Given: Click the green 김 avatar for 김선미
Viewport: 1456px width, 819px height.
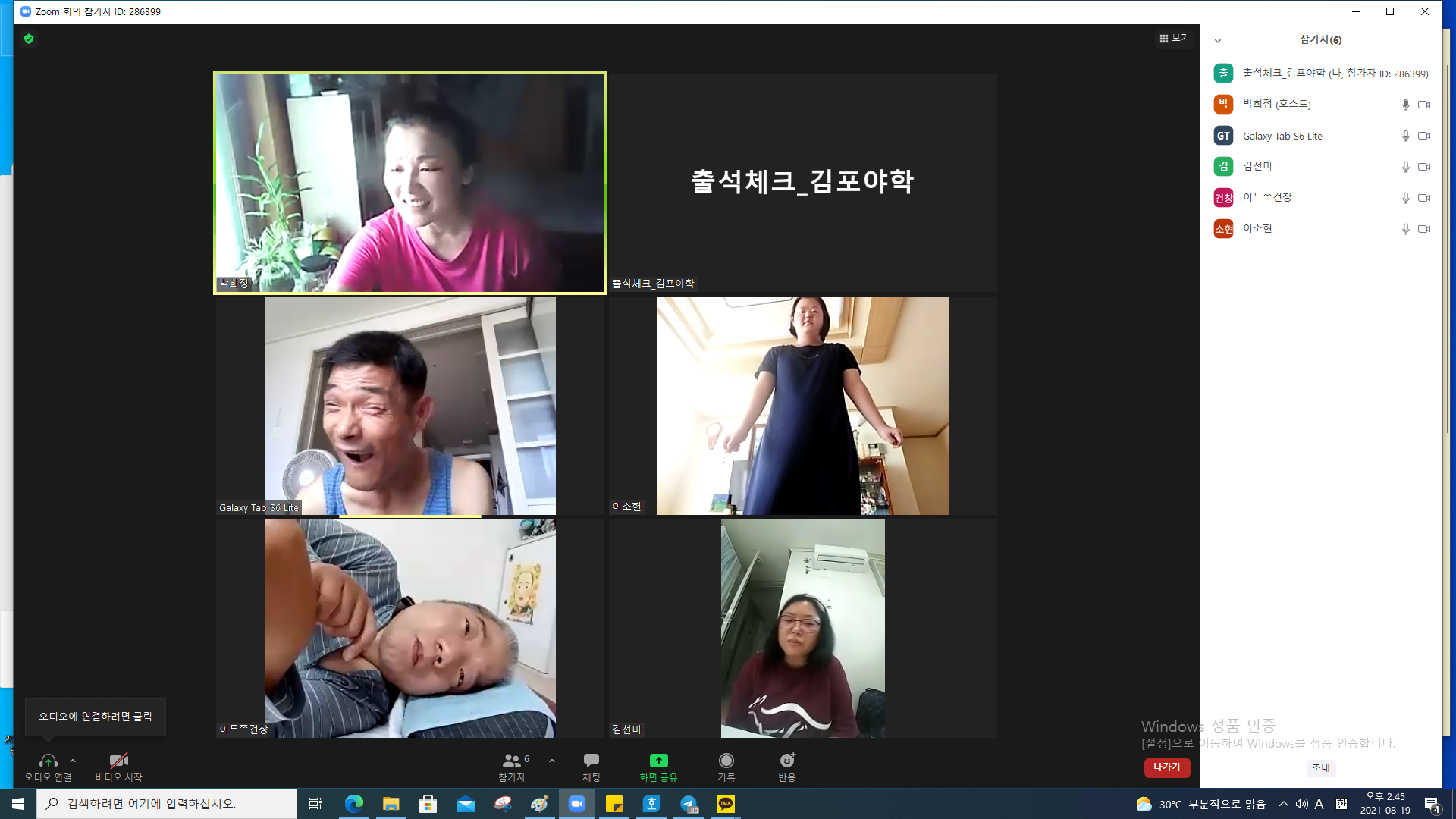Looking at the screenshot, I should tap(1223, 166).
